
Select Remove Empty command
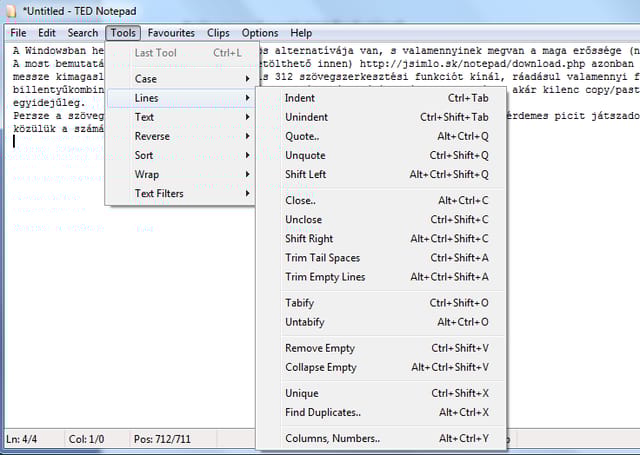tap(382, 348)
